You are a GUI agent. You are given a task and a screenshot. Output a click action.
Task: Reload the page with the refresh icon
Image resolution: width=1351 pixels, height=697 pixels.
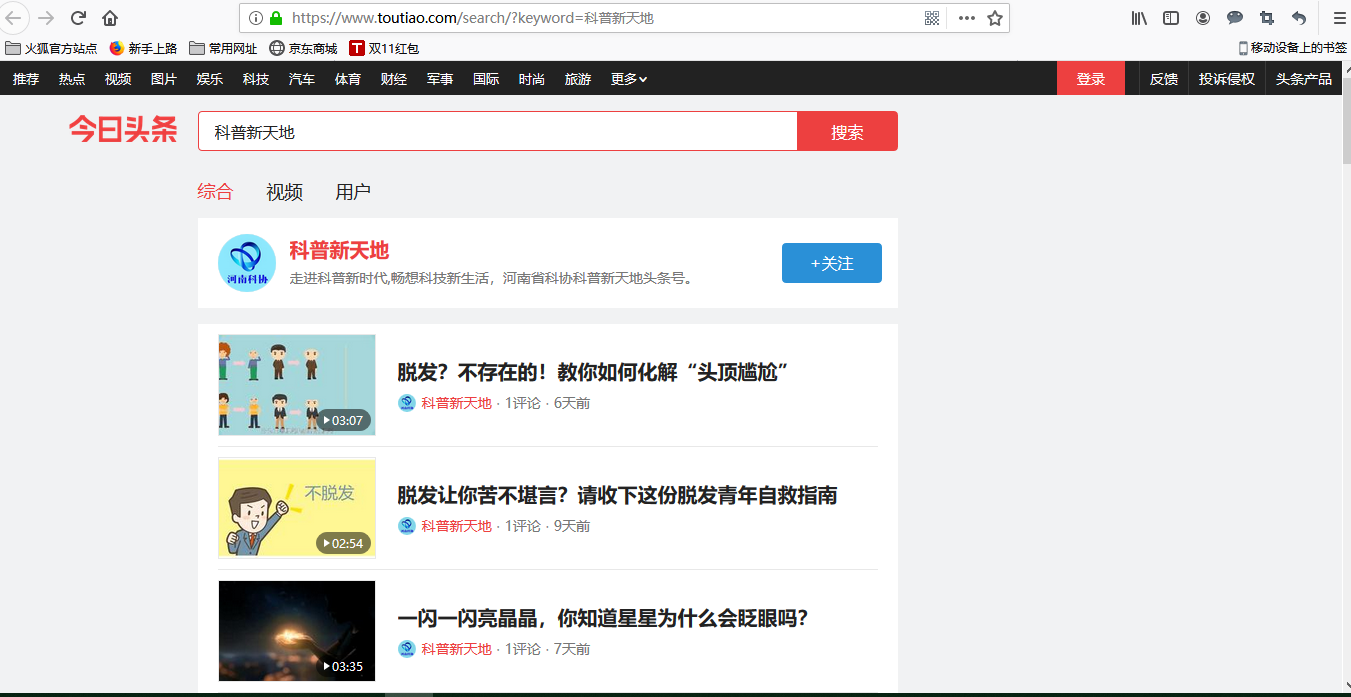[x=78, y=18]
